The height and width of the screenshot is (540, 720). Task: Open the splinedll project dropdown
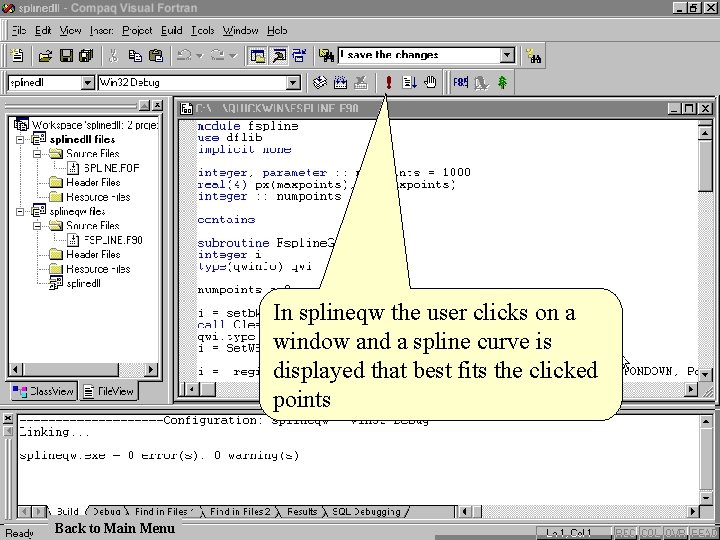pyautogui.click(x=87, y=83)
